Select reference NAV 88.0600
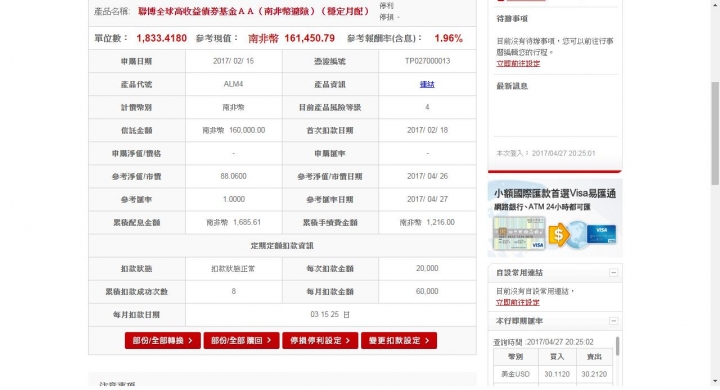The height and width of the screenshot is (390, 720). pyautogui.click(x=233, y=176)
